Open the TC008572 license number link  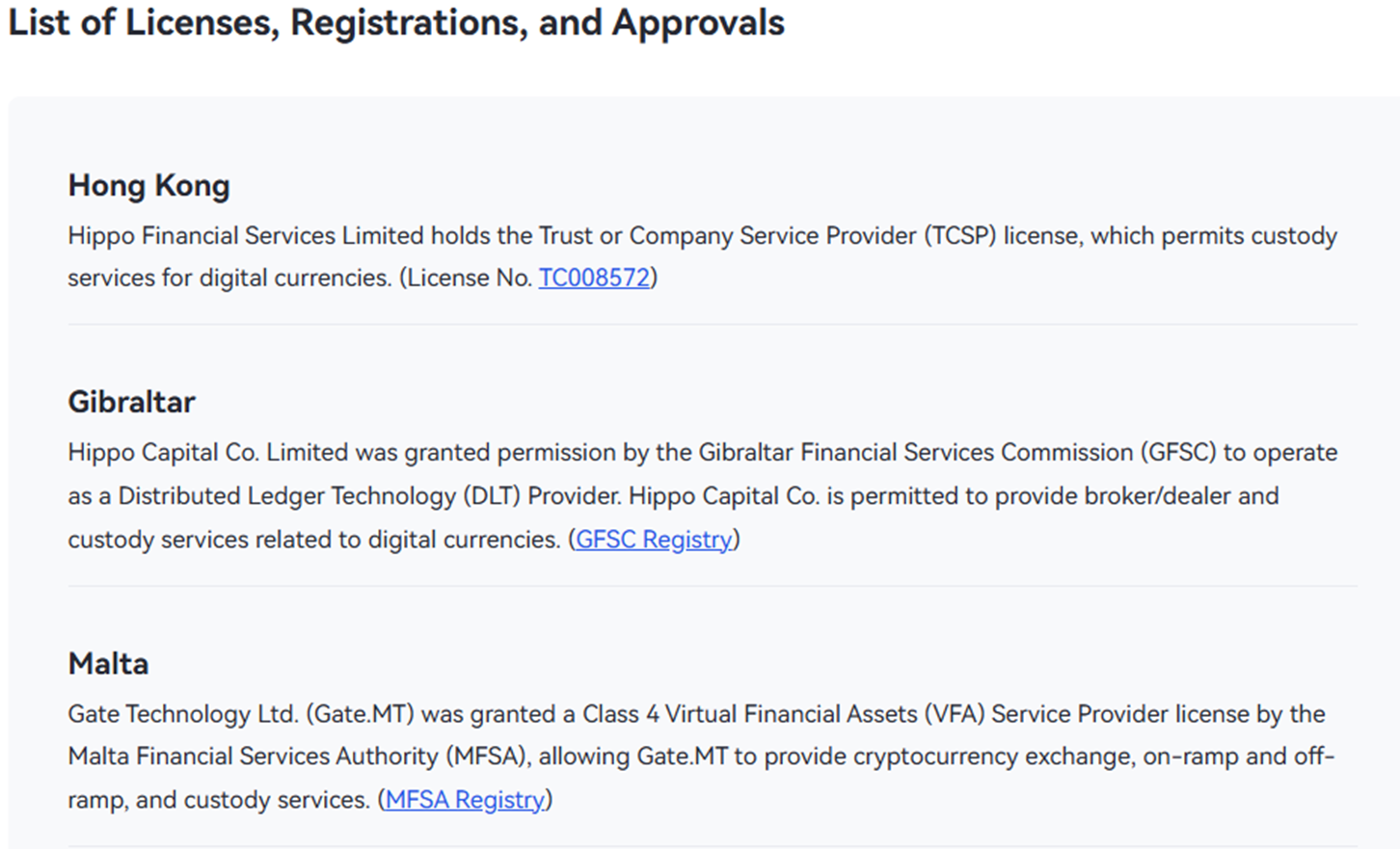click(594, 278)
